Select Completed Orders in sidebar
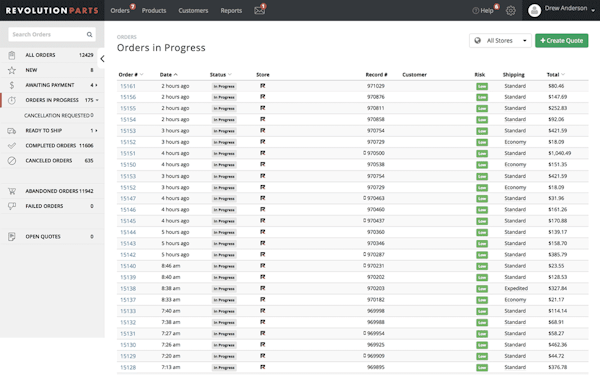This screenshot has height=375, width=600. pos(51,145)
